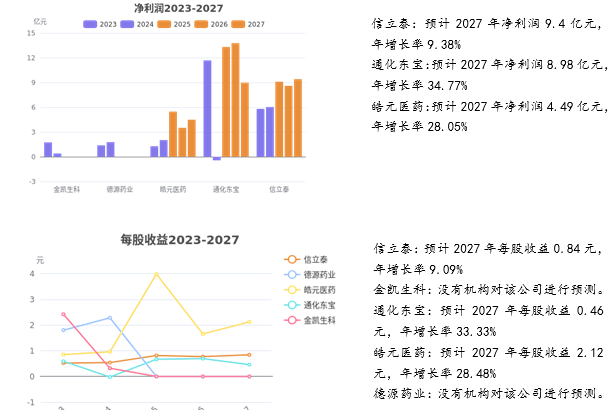Hide the 金凯生科 line via the line chart legend
The image size is (616, 410).
click(x=310, y=320)
